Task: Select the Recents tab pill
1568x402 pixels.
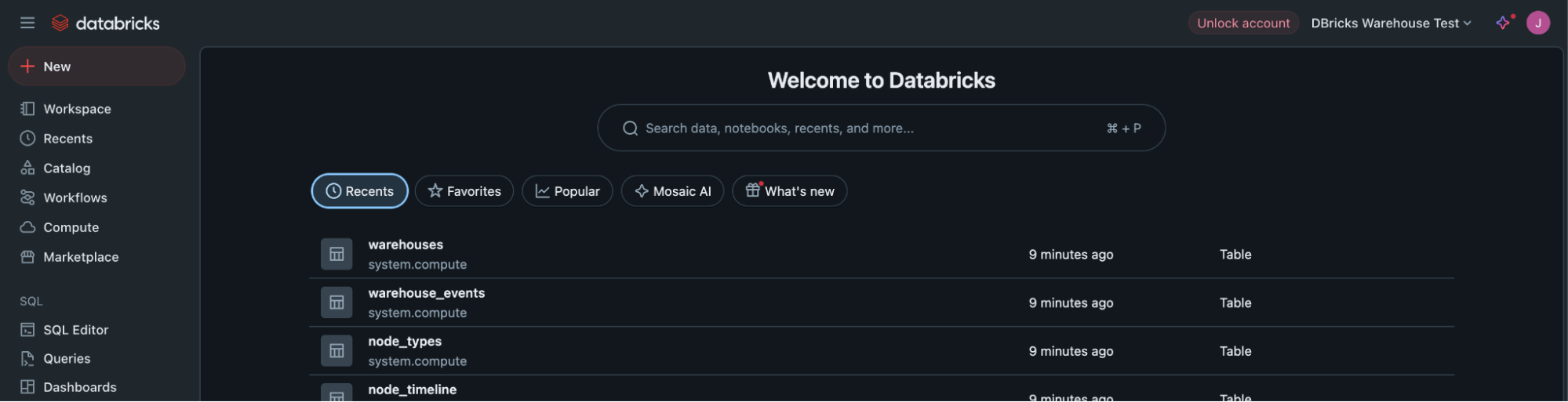Action: [x=359, y=191]
